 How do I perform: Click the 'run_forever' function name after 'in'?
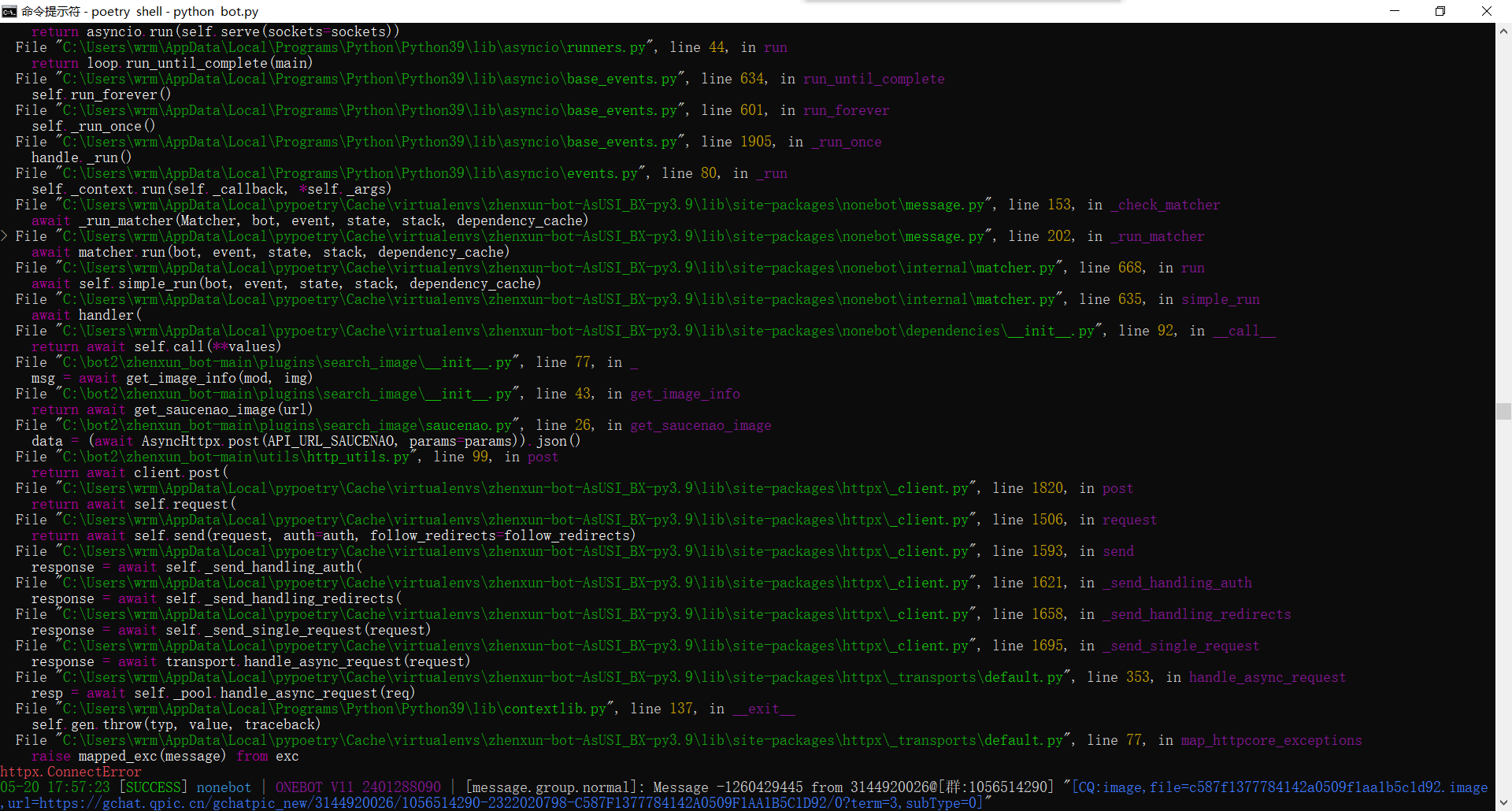coord(847,110)
